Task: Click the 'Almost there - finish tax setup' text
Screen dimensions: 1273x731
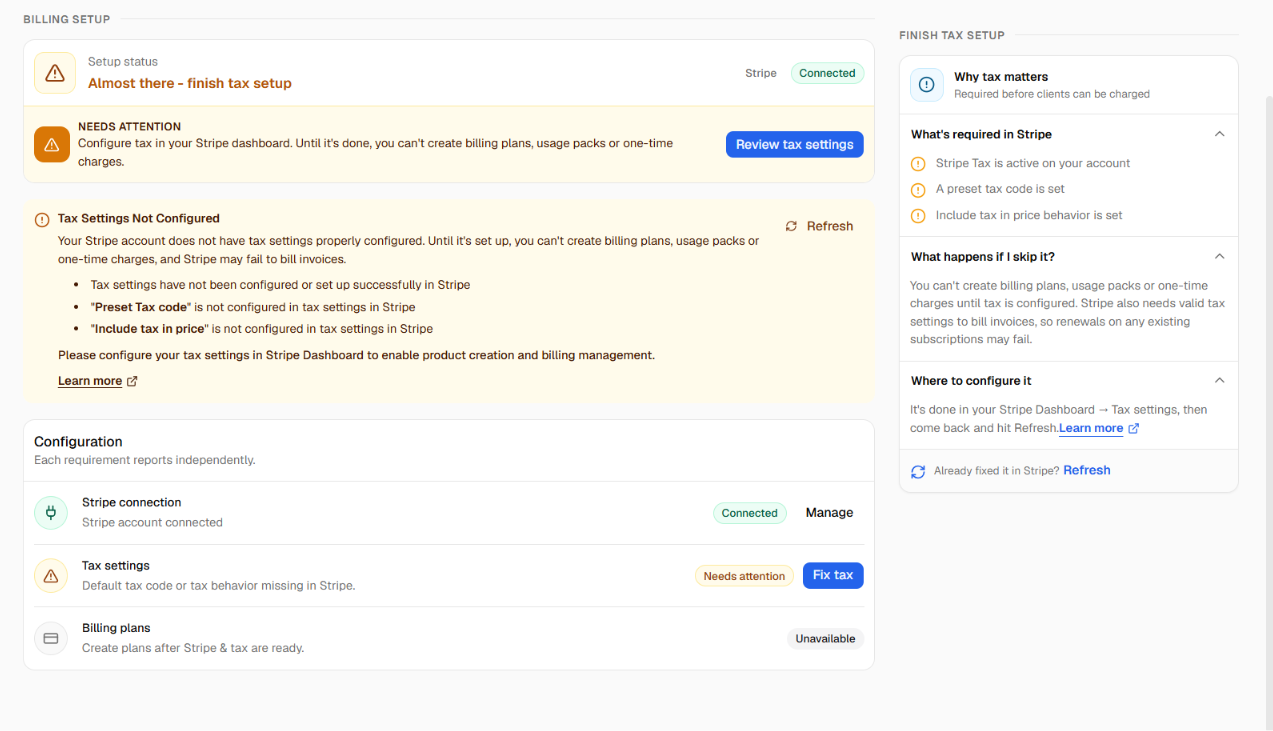Action: [190, 83]
